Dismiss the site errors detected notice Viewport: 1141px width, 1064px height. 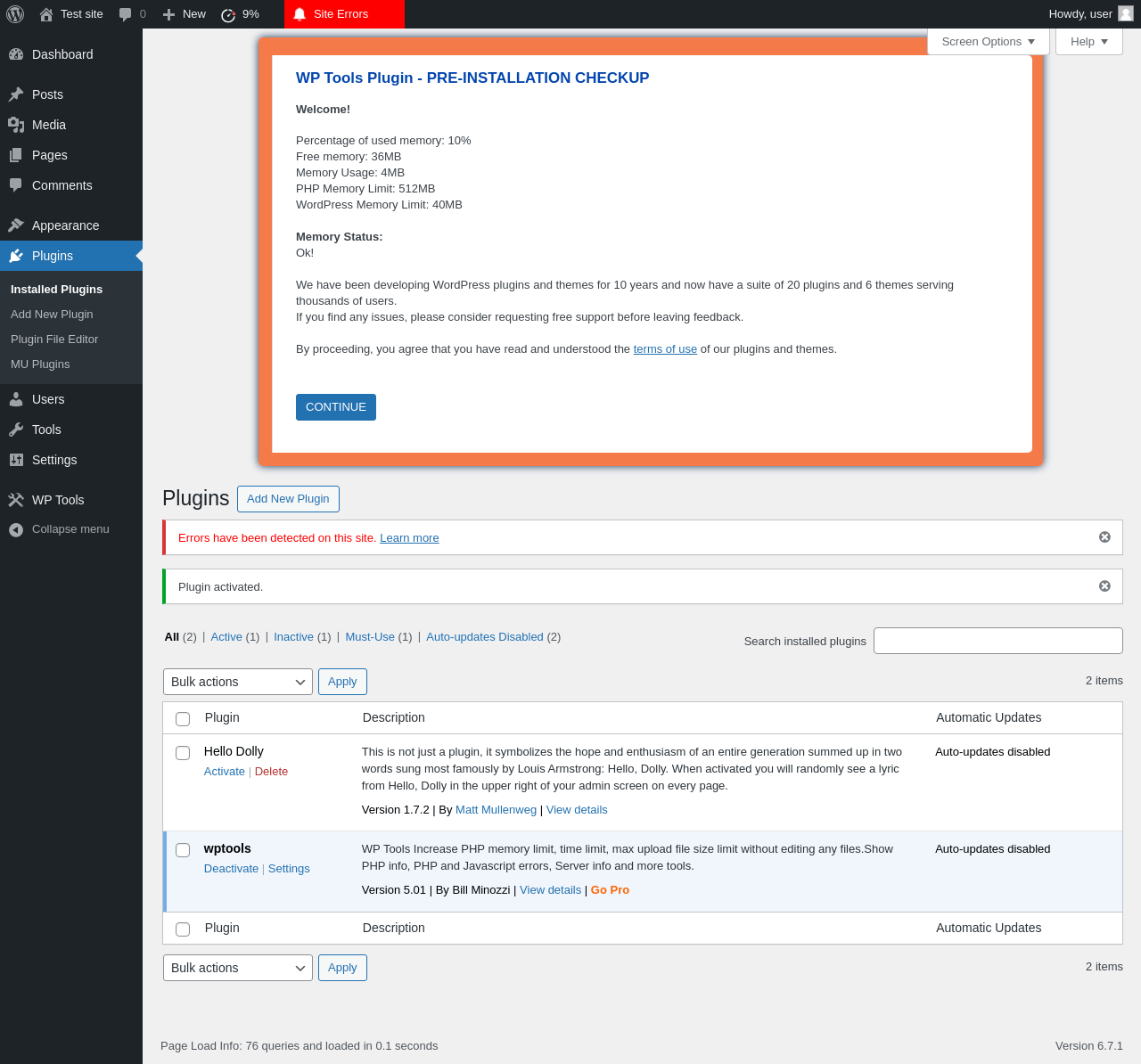pos(1104,537)
